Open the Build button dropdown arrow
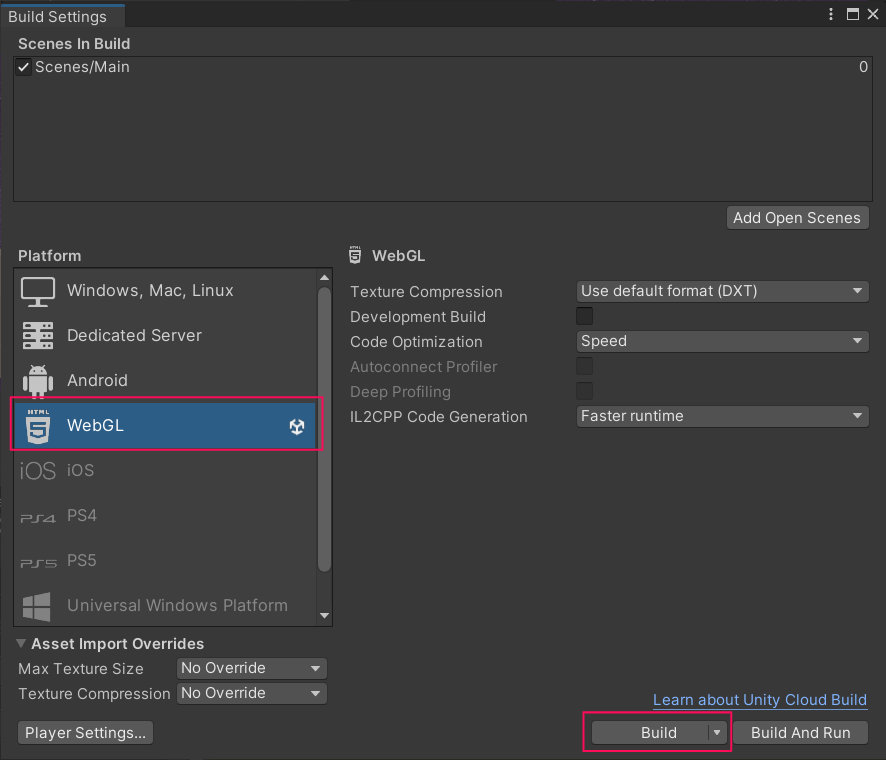The height and width of the screenshot is (760, 886). coord(716,733)
